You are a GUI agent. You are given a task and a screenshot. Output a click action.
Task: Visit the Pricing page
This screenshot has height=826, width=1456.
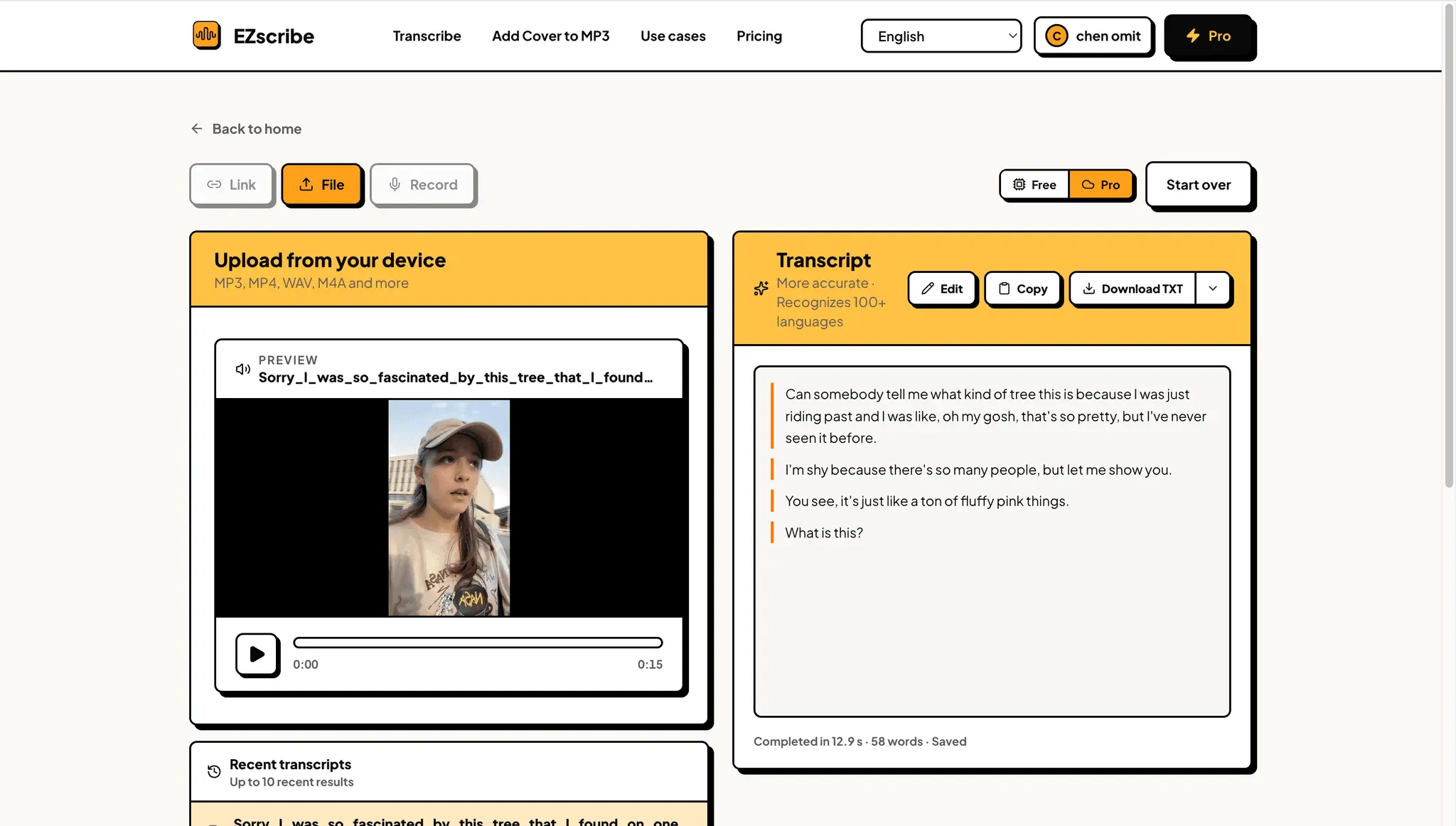click(x=759, y=36)
